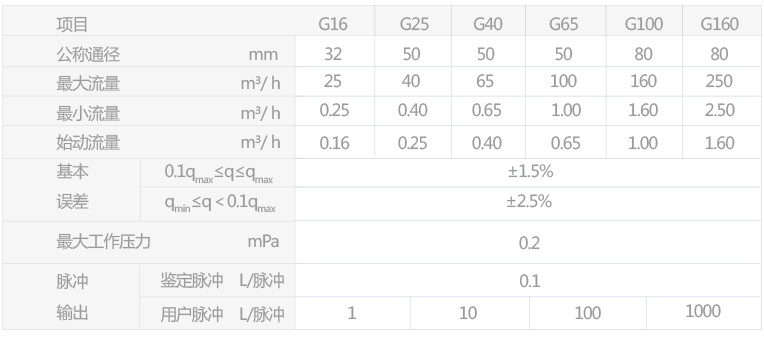Select the G65 column header
The image size is (764, 360).
click(x=564, y=24)
